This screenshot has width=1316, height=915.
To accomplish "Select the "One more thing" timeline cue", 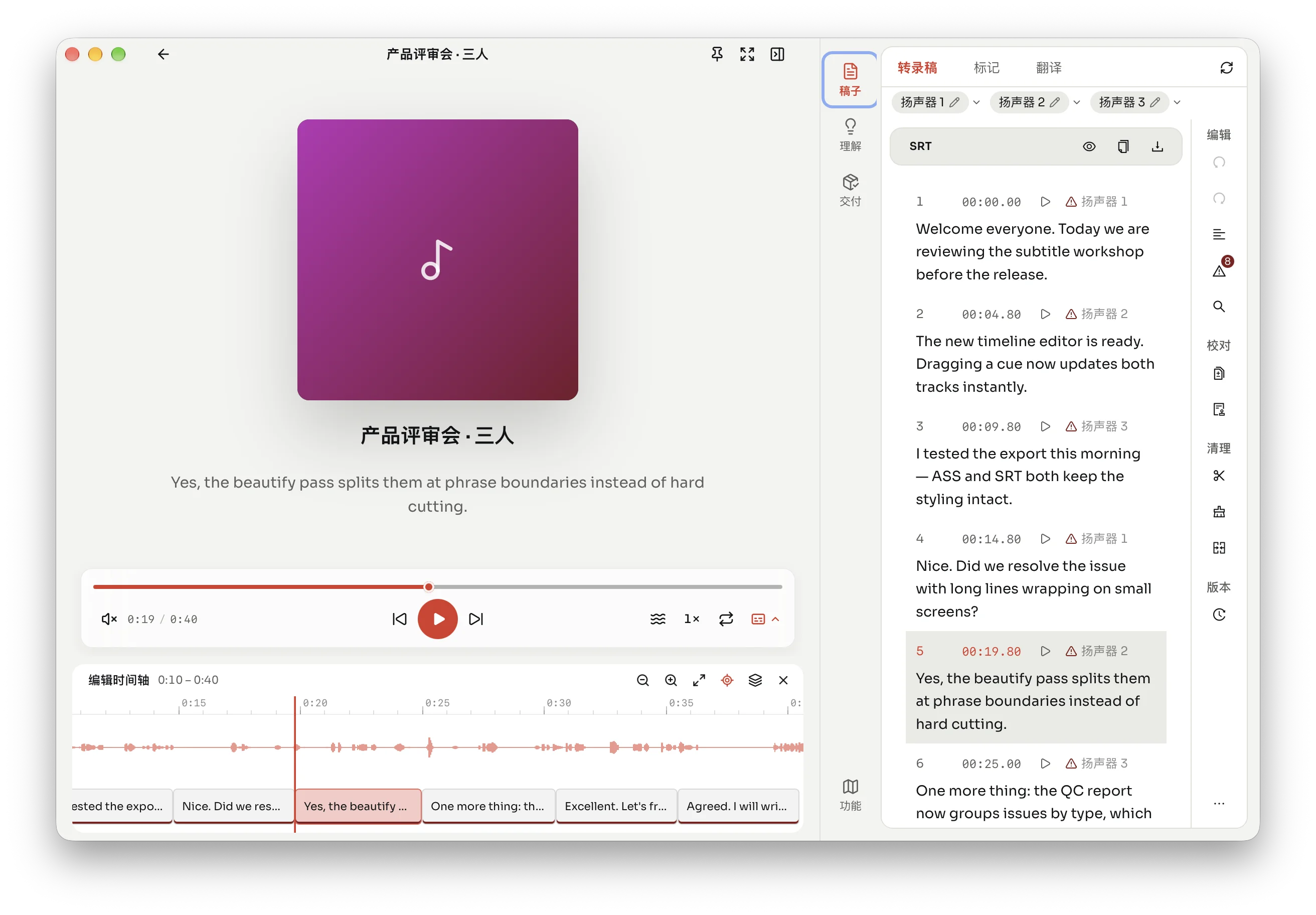I will tap(488, 806).
